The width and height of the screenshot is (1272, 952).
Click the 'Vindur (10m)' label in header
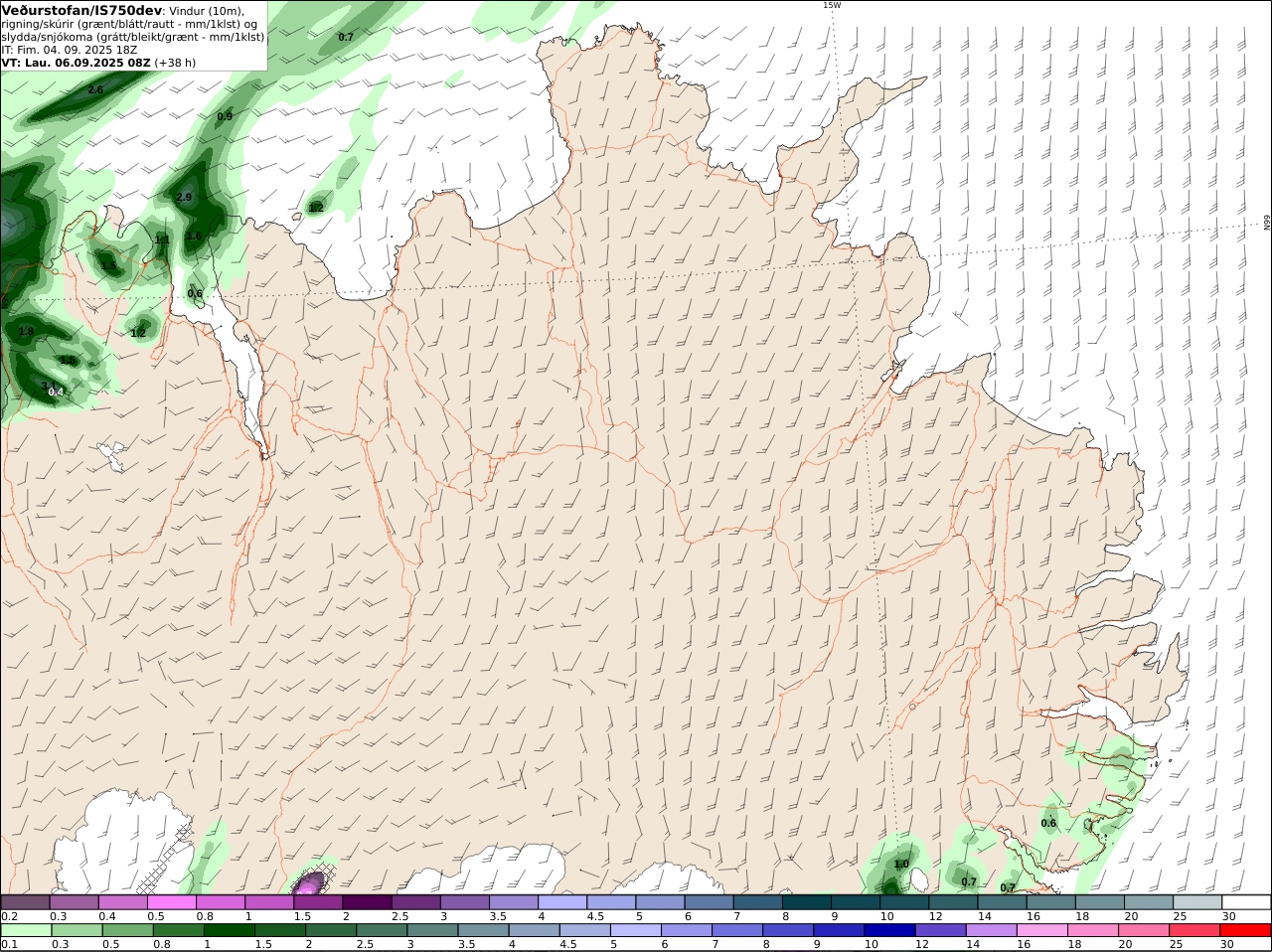point(208,11)
